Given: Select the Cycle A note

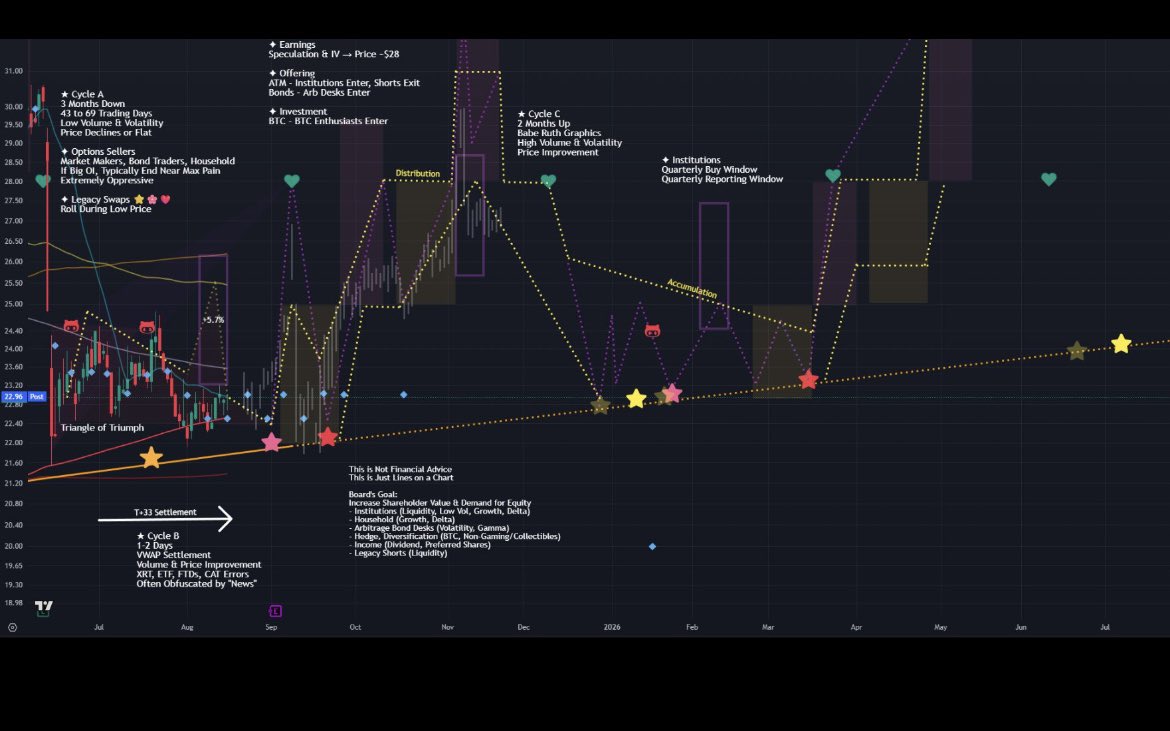Looking at the screenshot, I should click(112, 113).
